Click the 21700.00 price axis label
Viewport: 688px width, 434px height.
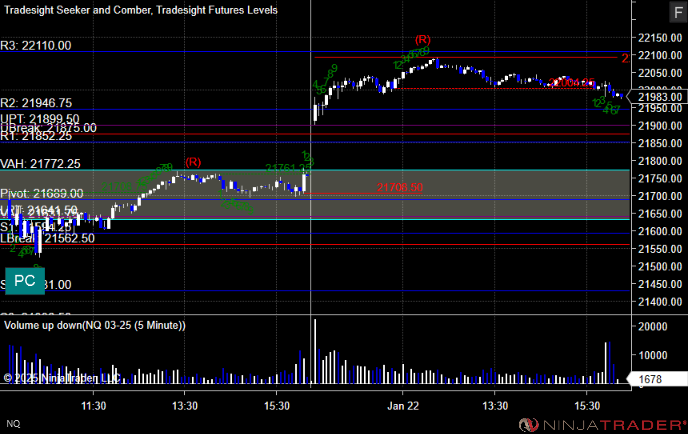[660, 196]
